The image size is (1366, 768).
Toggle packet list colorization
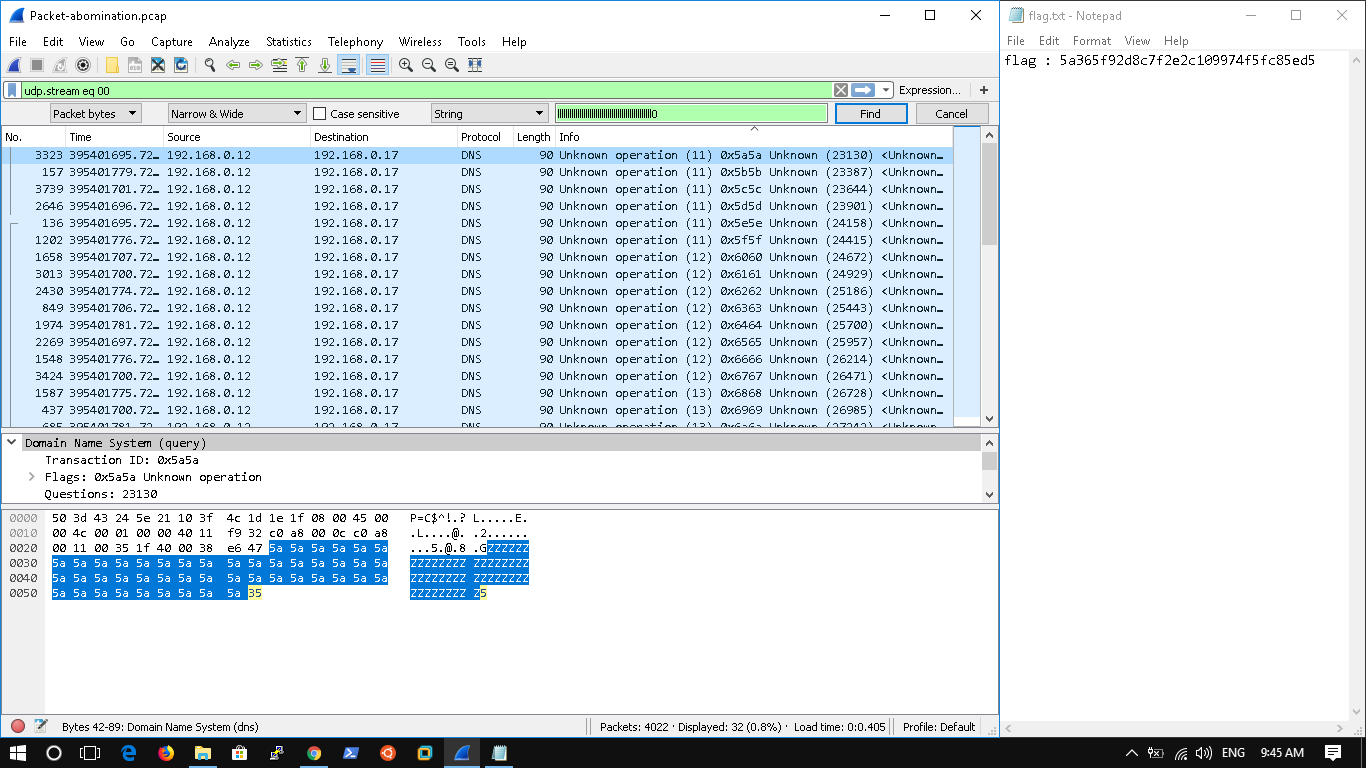(x=377, y=65)
